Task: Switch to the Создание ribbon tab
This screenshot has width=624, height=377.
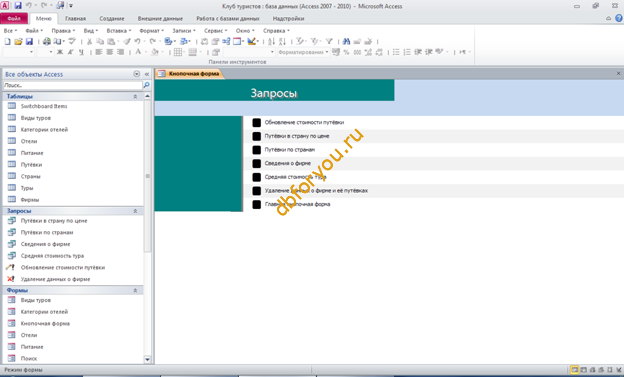Action: 112,19
